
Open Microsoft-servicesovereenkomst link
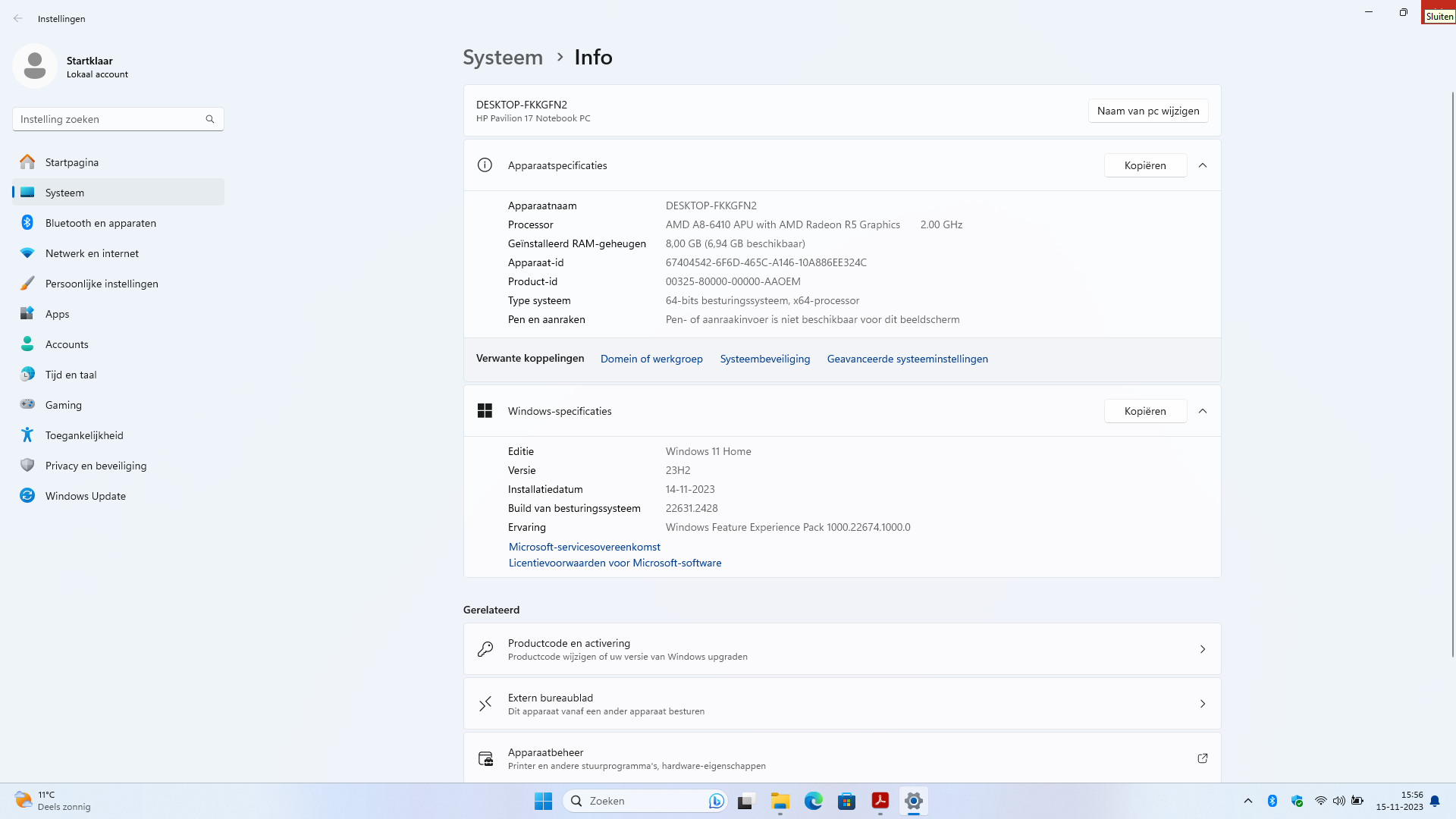pyautogui.click(x=585, y=547)
